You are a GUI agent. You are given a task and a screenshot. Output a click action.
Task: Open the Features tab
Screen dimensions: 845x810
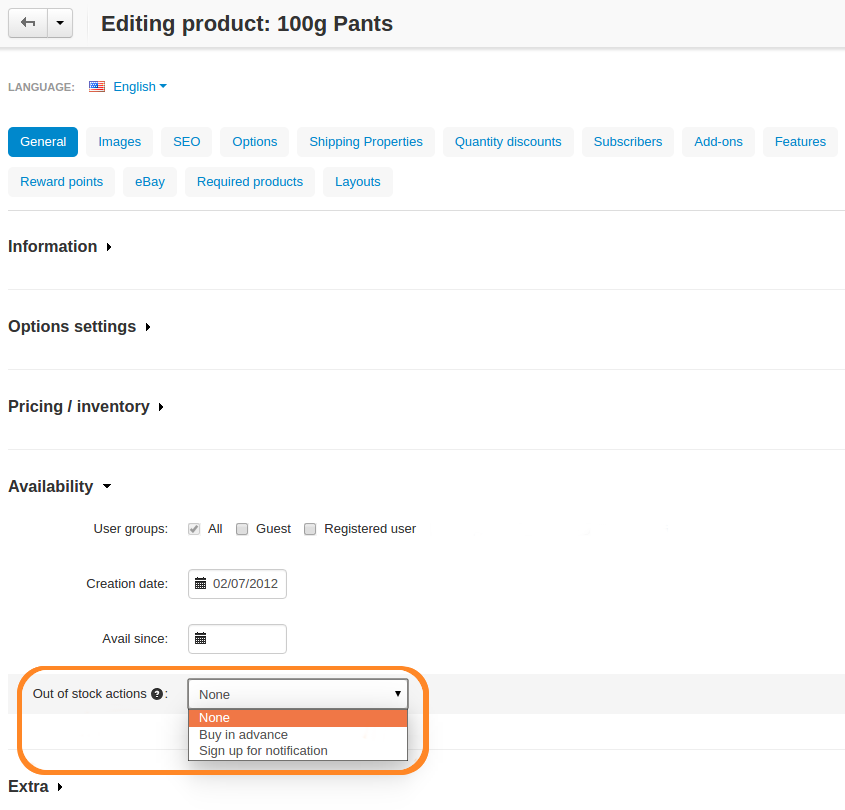(800, 142)
